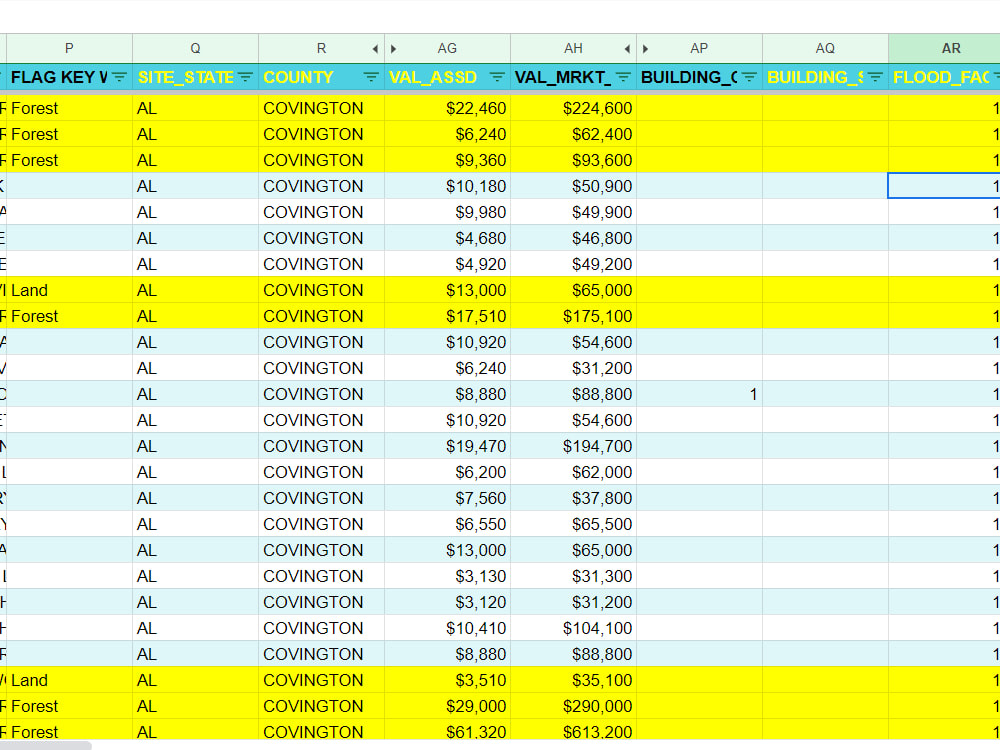This screenshot has height=750, width=1000.
Task: Select column P header
Action: [69, 48]
